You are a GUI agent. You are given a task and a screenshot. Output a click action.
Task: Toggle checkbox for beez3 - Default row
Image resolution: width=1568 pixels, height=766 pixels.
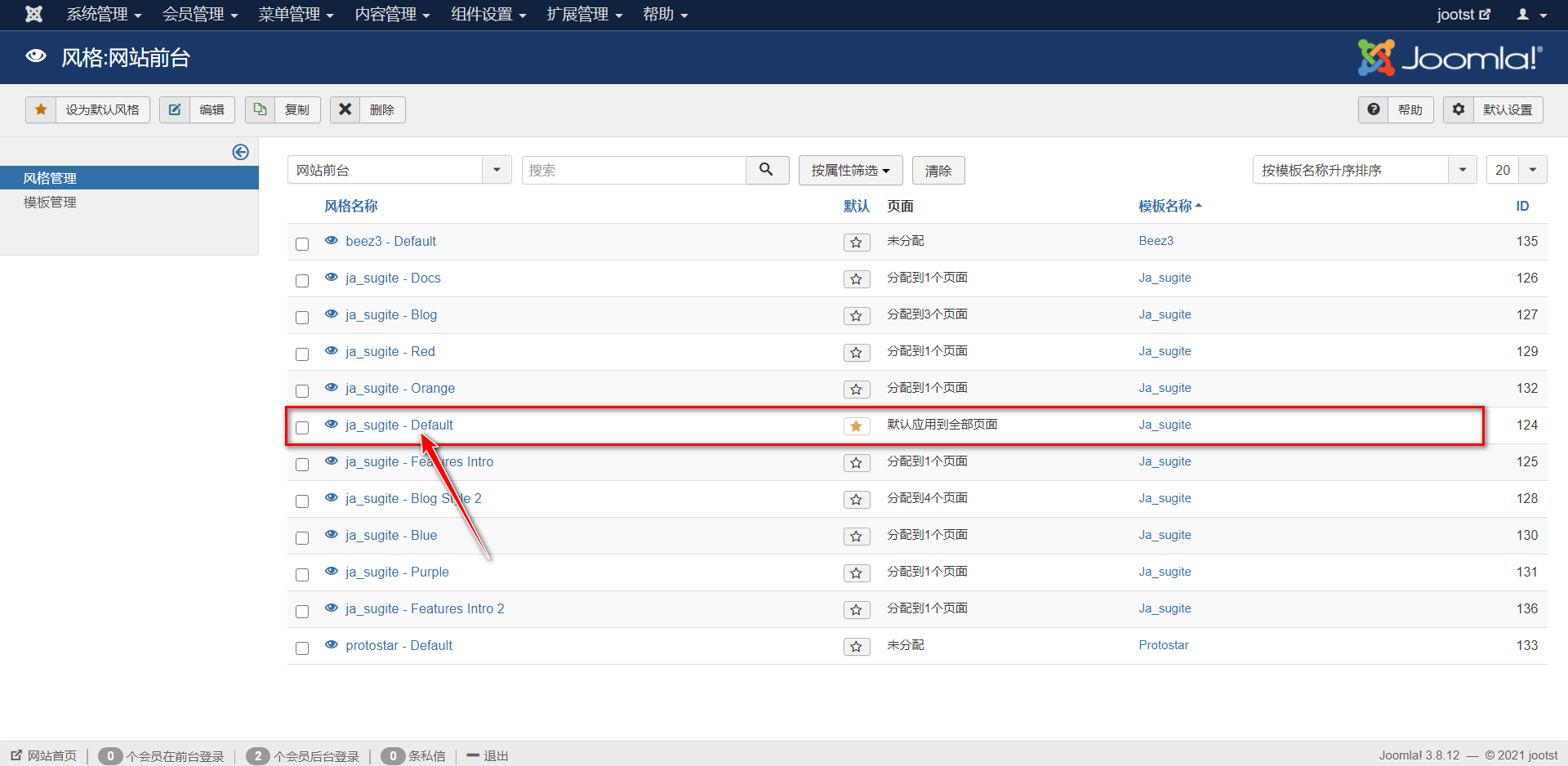click(302, 243)
